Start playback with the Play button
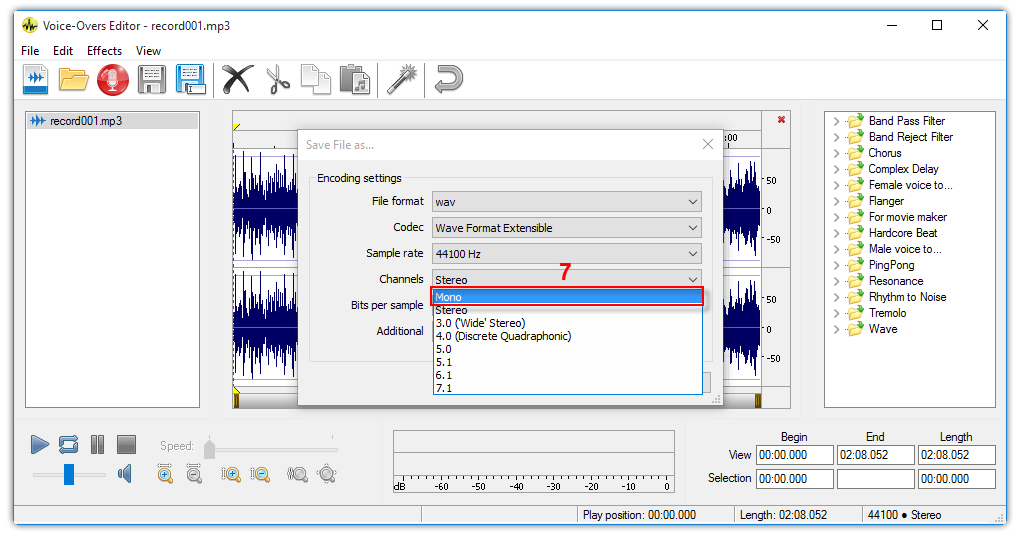This screenshot has height=535, width=1020. [40, 445]
